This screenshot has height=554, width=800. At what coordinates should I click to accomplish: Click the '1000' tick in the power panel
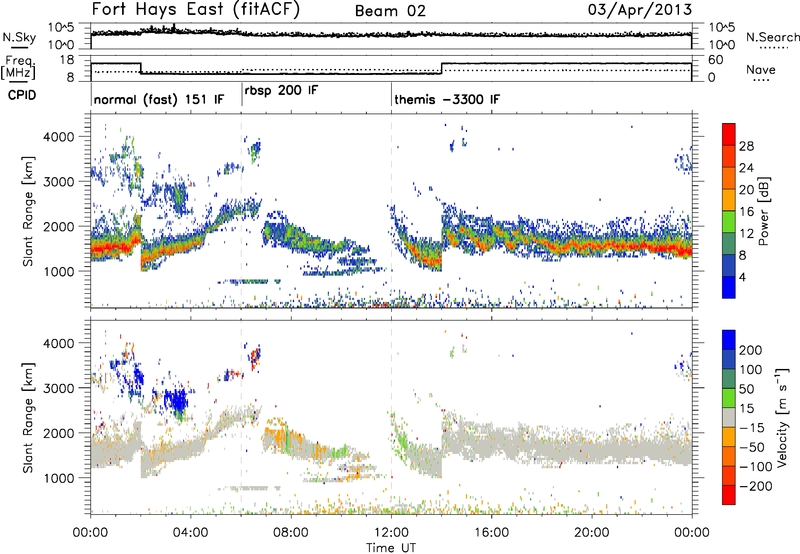point(59,271)
